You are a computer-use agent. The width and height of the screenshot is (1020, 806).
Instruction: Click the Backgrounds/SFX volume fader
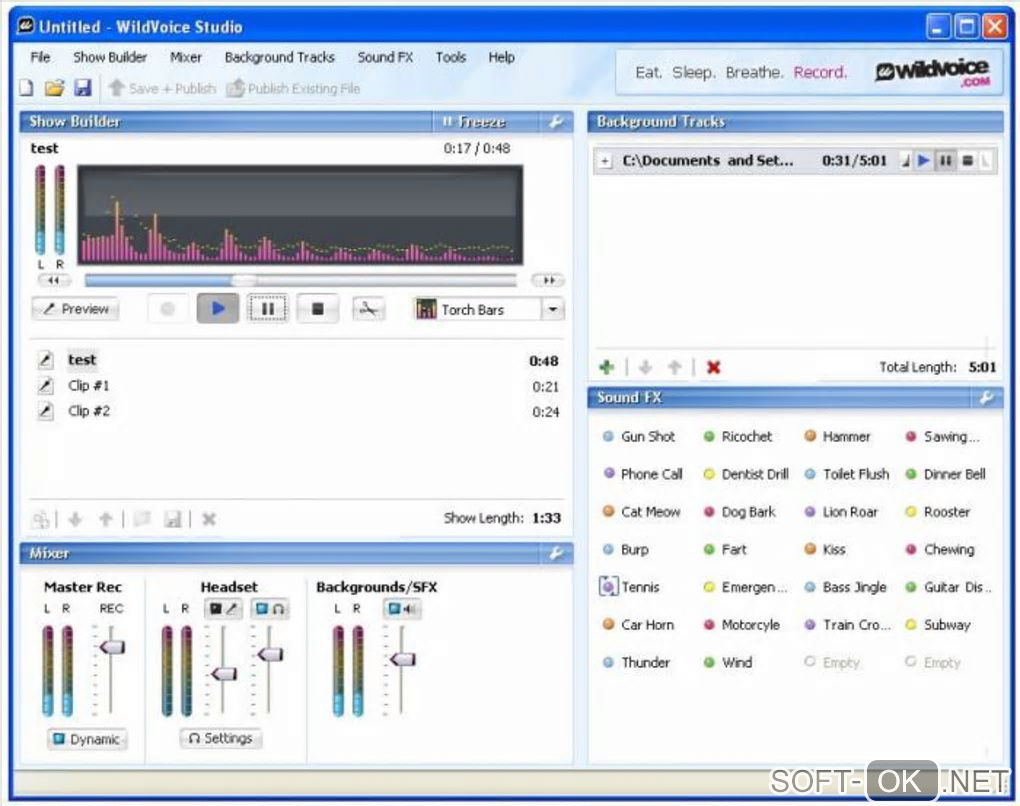[403, 659]
